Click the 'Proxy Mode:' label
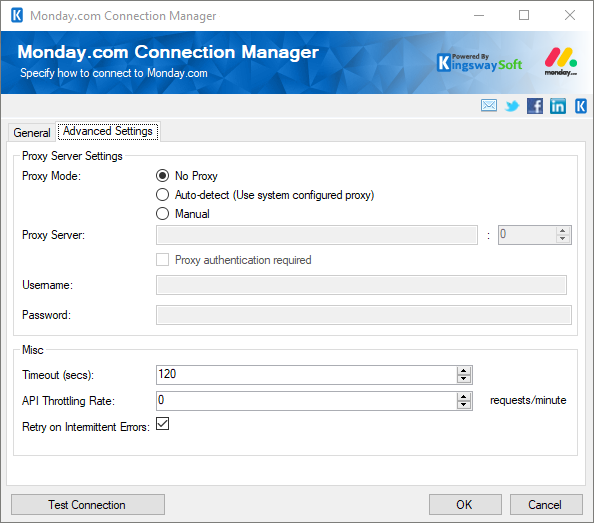The height and width of the screenshot is (523, 594). tap(52, 176)
